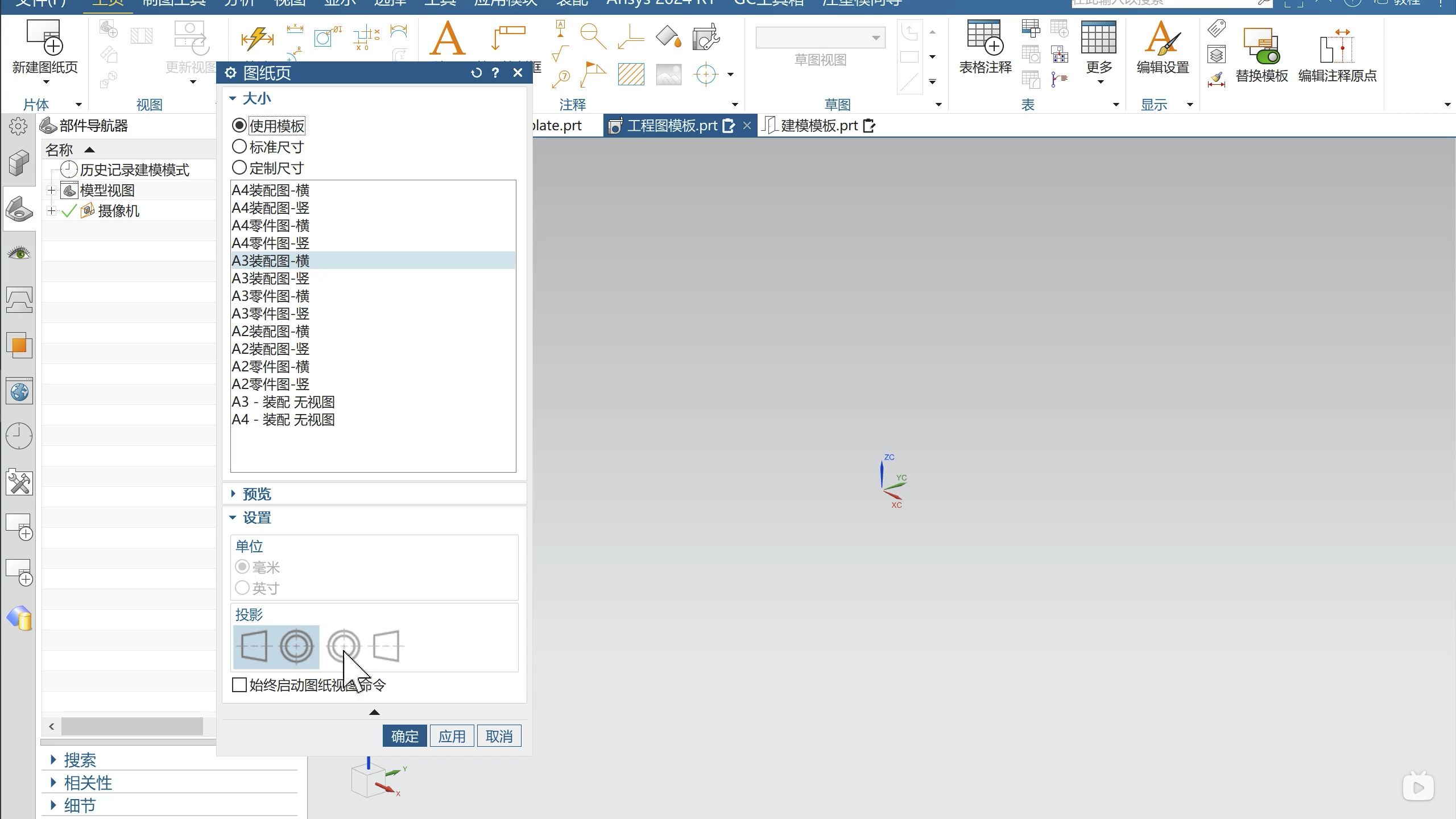Click the crosshatch area fill icon
Image resolution: width=1456 pixels, height=819 pixels.
[631, 75]
